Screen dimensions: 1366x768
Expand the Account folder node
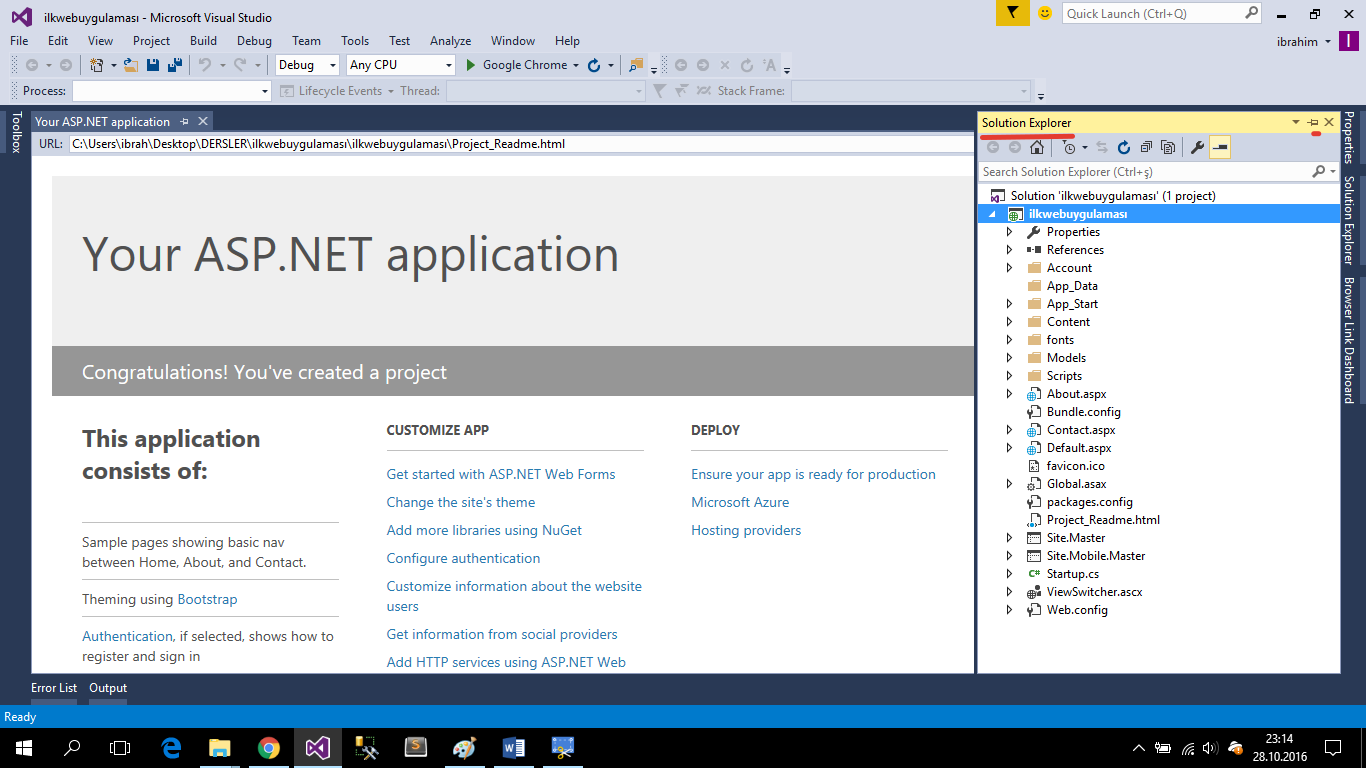[x=1009, y=268]
